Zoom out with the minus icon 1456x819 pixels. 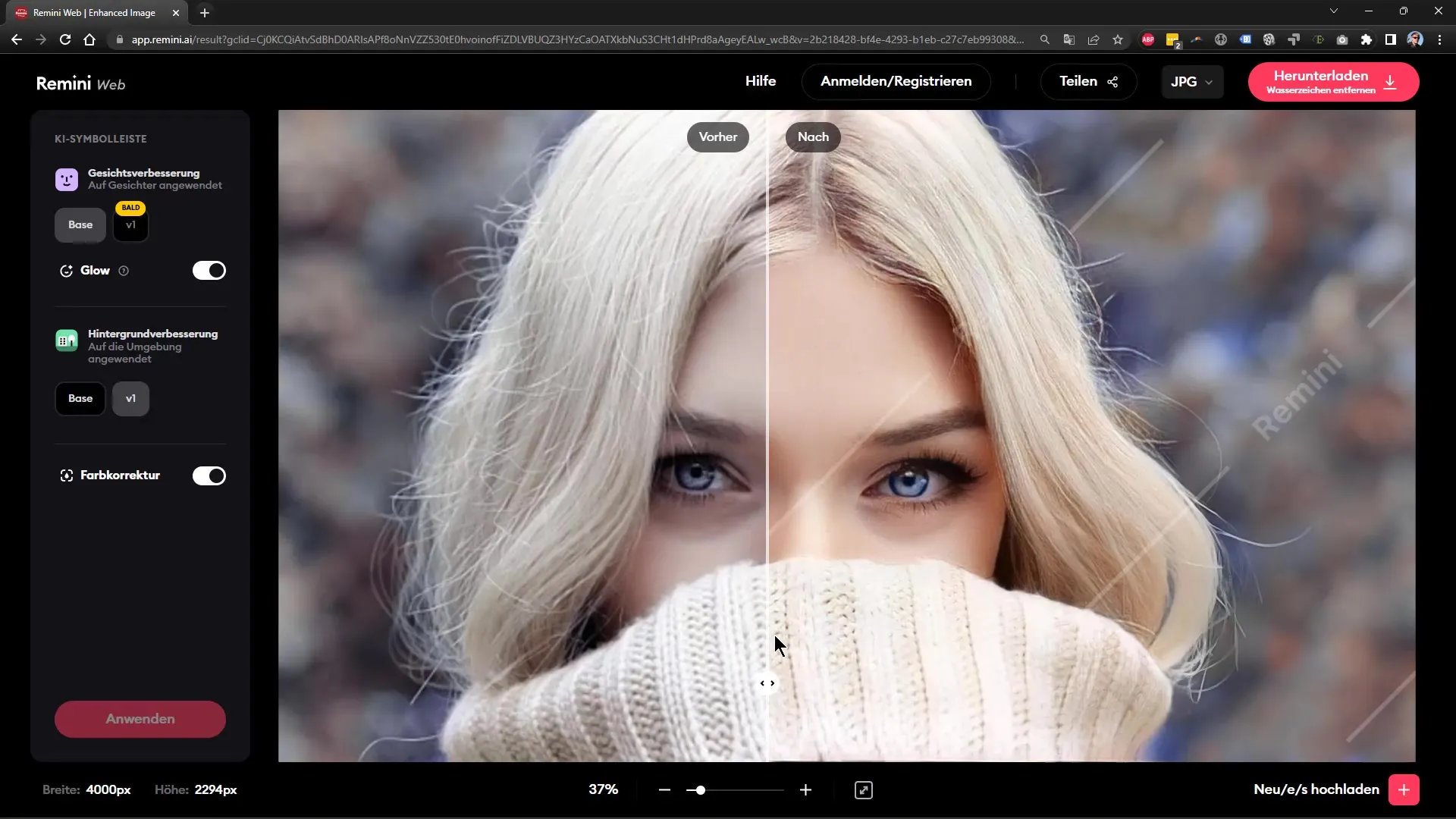click(665, 790)
